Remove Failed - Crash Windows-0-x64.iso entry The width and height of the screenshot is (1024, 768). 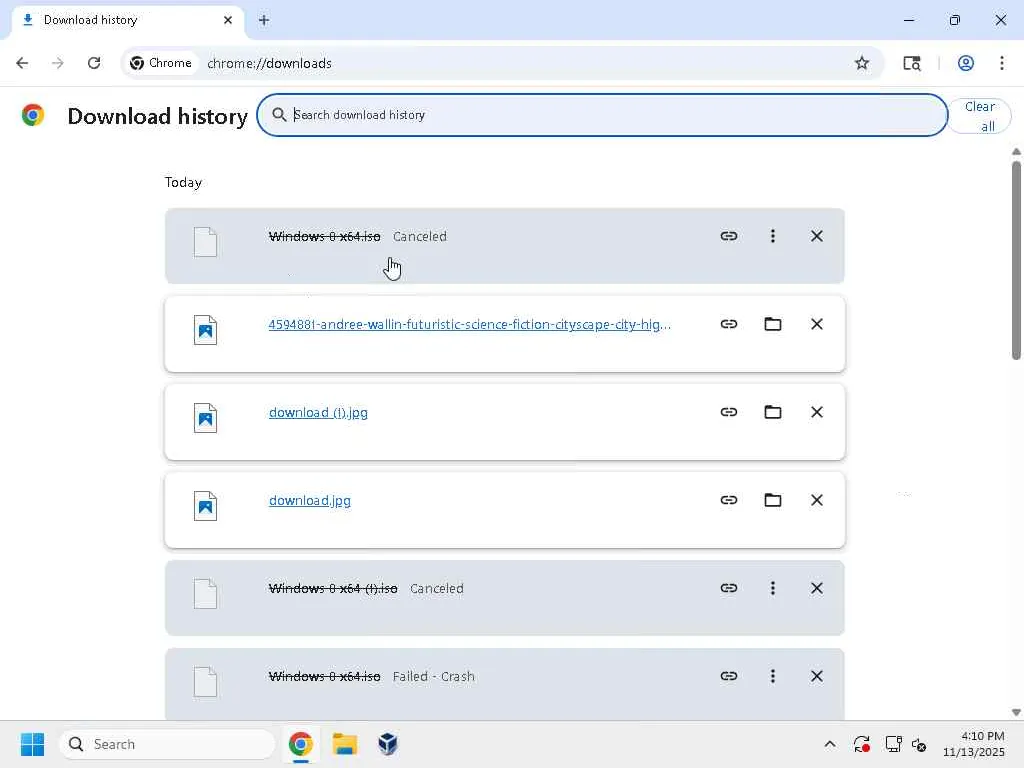tap(816, 676)
